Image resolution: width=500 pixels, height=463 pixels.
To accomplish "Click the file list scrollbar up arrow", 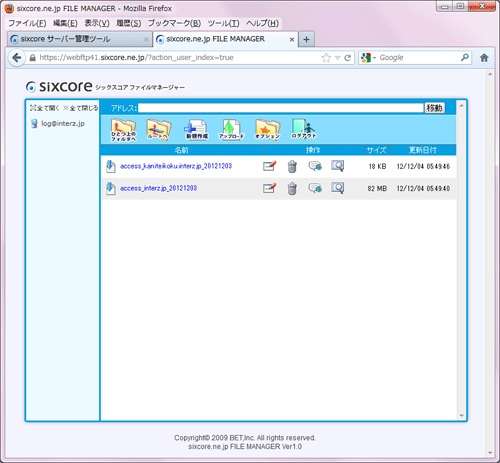I will pyautogui.click(x=461, y=106).
